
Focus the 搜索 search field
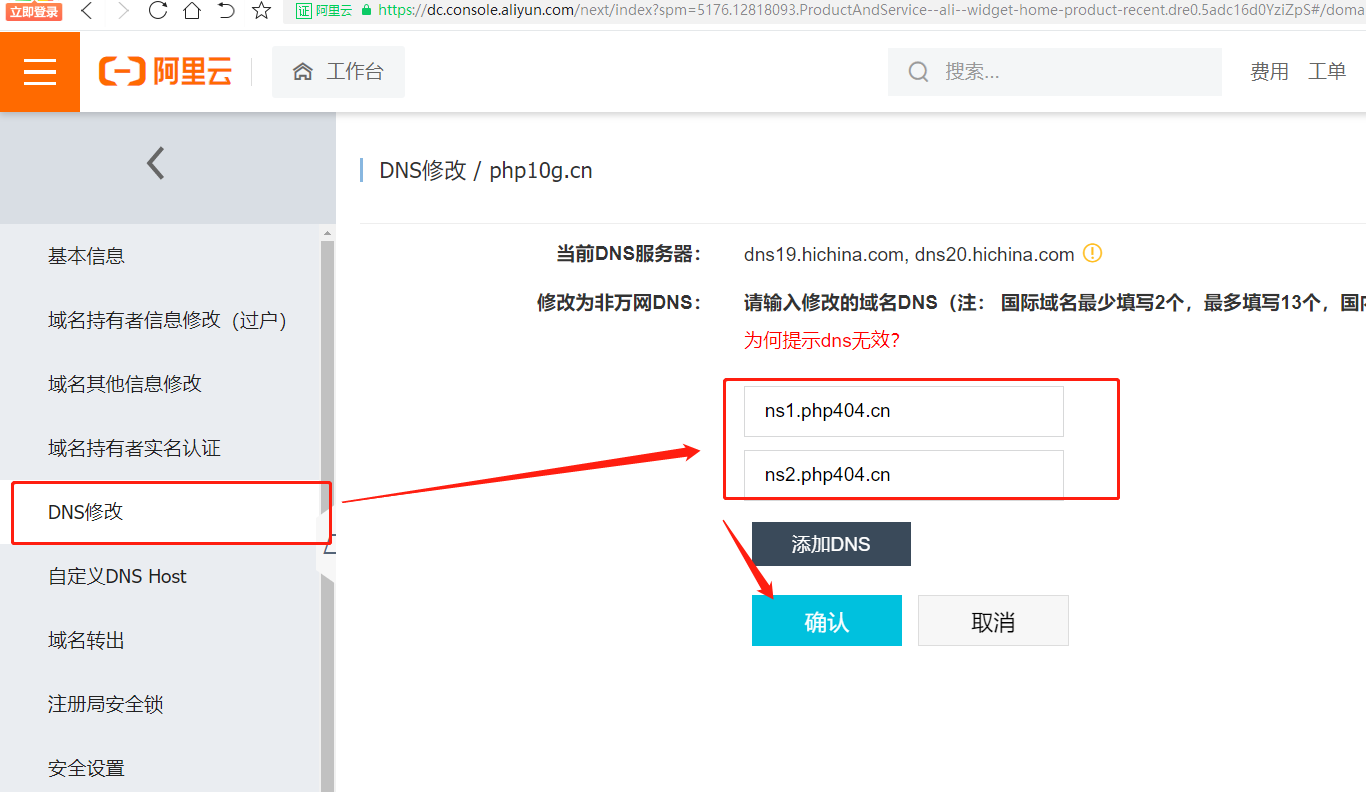(x=1055, y=72)
